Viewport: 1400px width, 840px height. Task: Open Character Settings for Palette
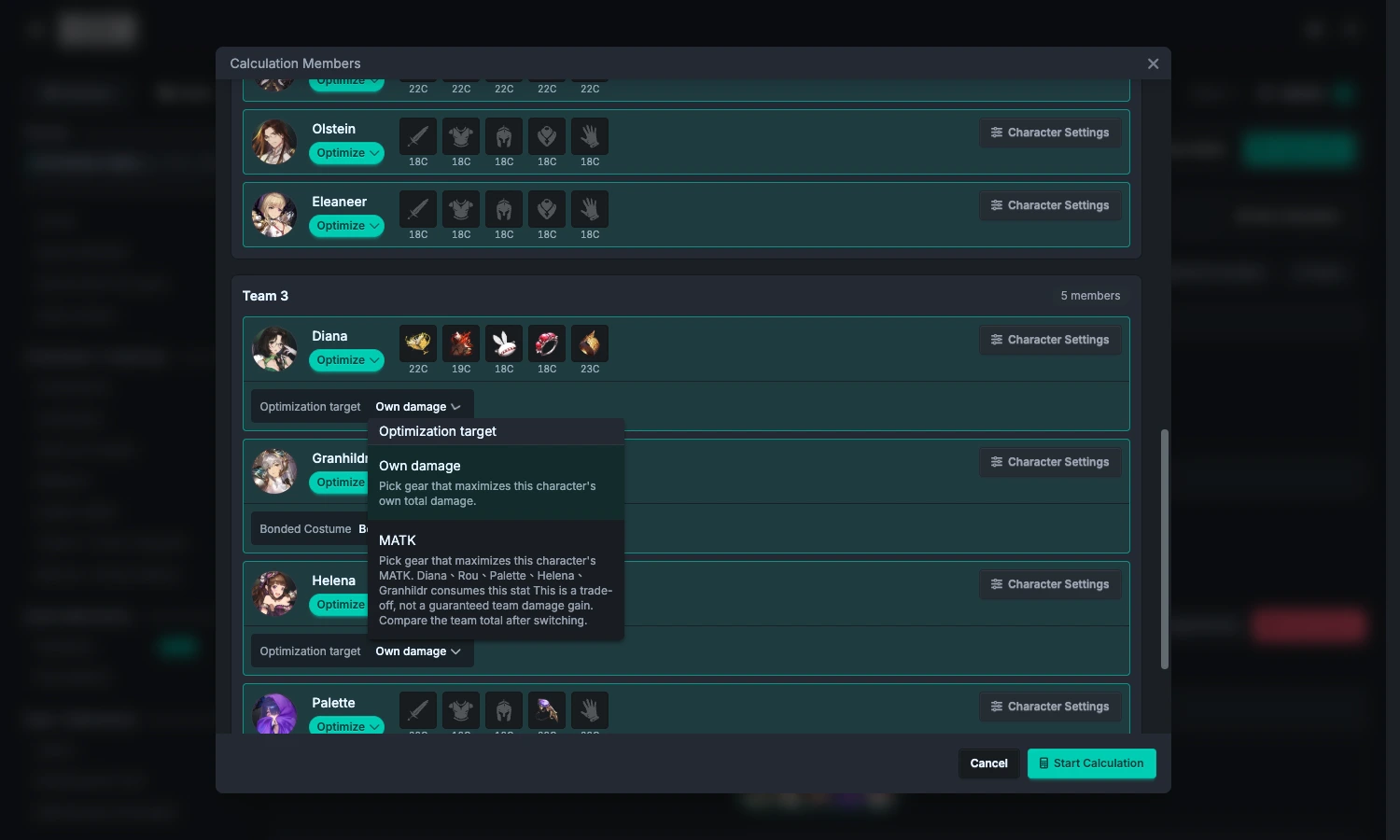click(x=1050, y=707)
